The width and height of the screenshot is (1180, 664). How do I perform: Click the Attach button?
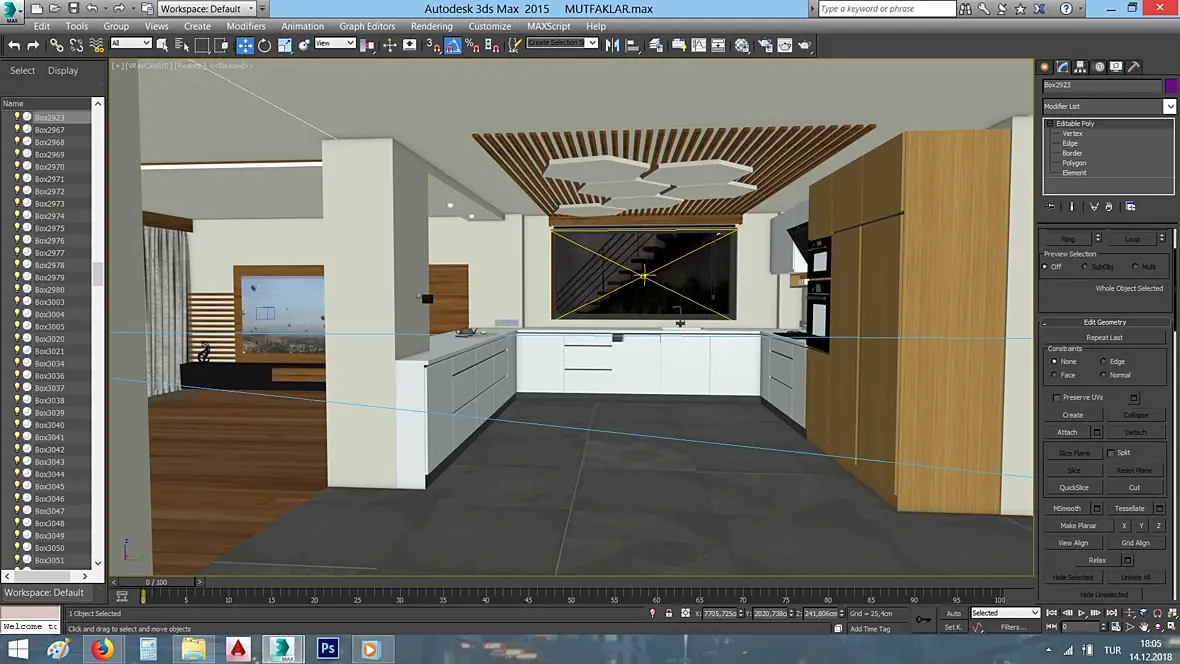tap(1067, 432)
